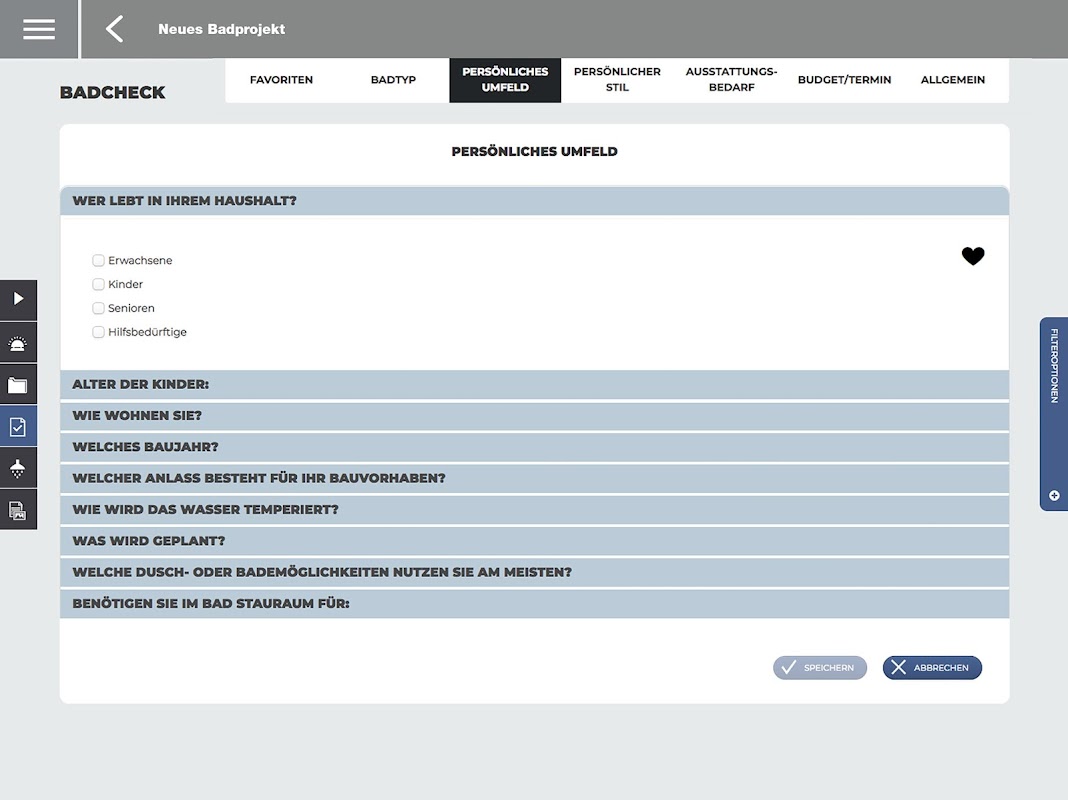Click the Hilfsbedürftige label text

coord(147,332)
